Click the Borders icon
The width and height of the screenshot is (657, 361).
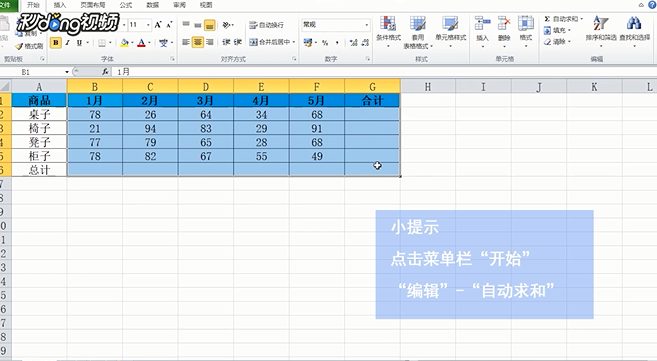tap(102, 43)
